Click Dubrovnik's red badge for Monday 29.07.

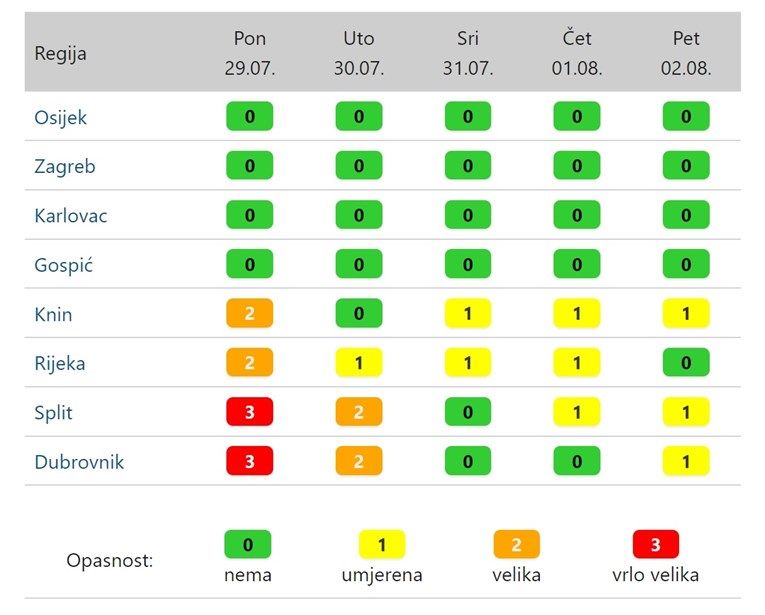(250, 462)
